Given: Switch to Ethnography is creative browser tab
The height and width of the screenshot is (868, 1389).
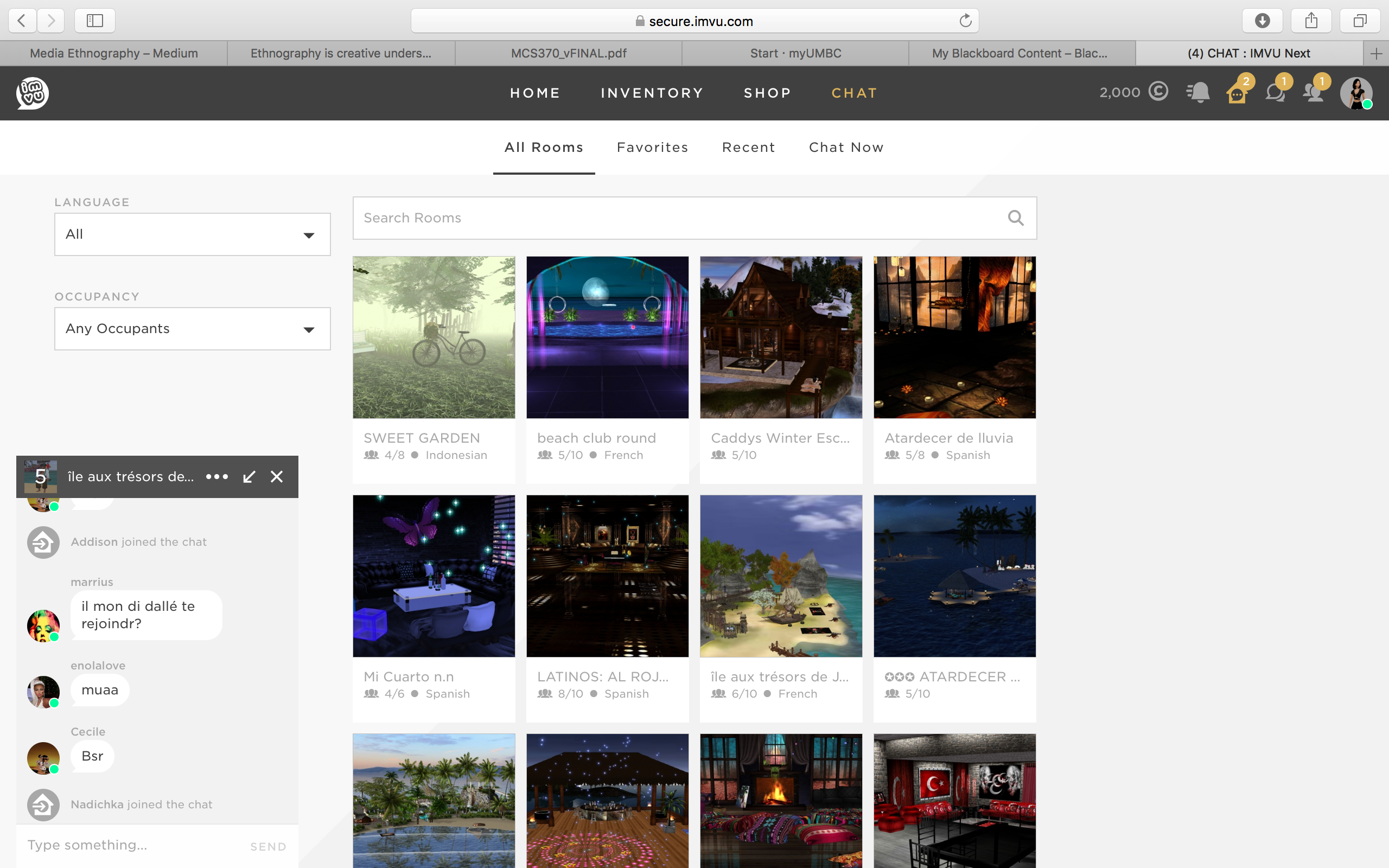Looking at the screenshot, I should coord(341,53).
